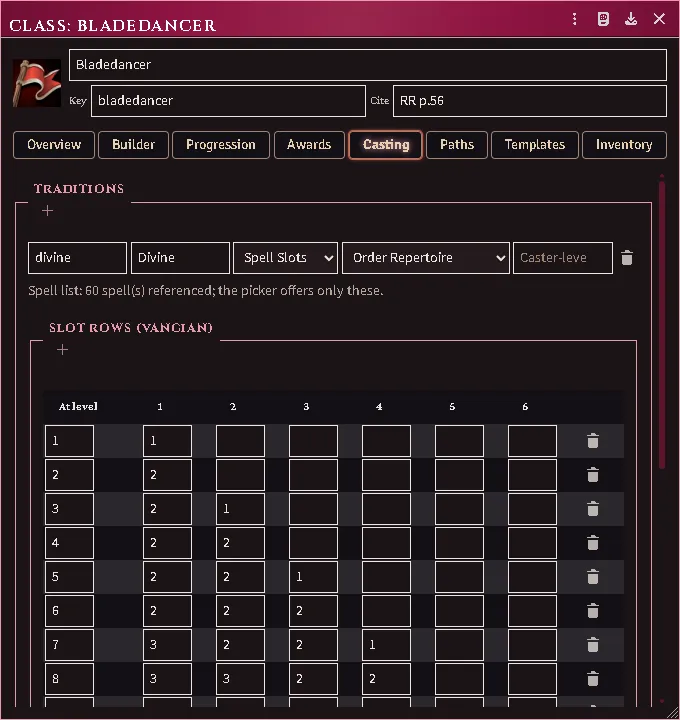Delete slot row for level 1
The image size is (680, 720).
[593, 441]
